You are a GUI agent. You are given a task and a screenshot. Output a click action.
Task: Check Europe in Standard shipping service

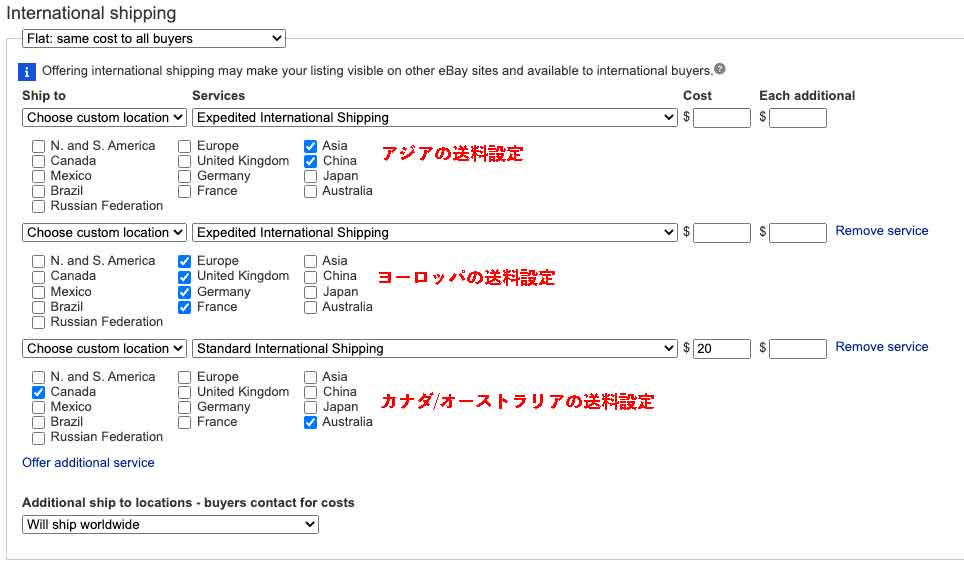(184, 377)
